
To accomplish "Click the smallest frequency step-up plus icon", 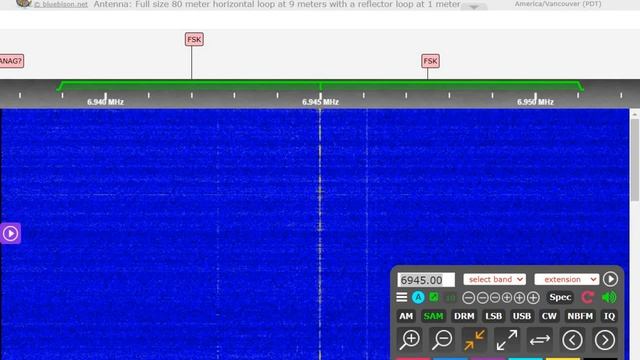I will click(507, 298).
